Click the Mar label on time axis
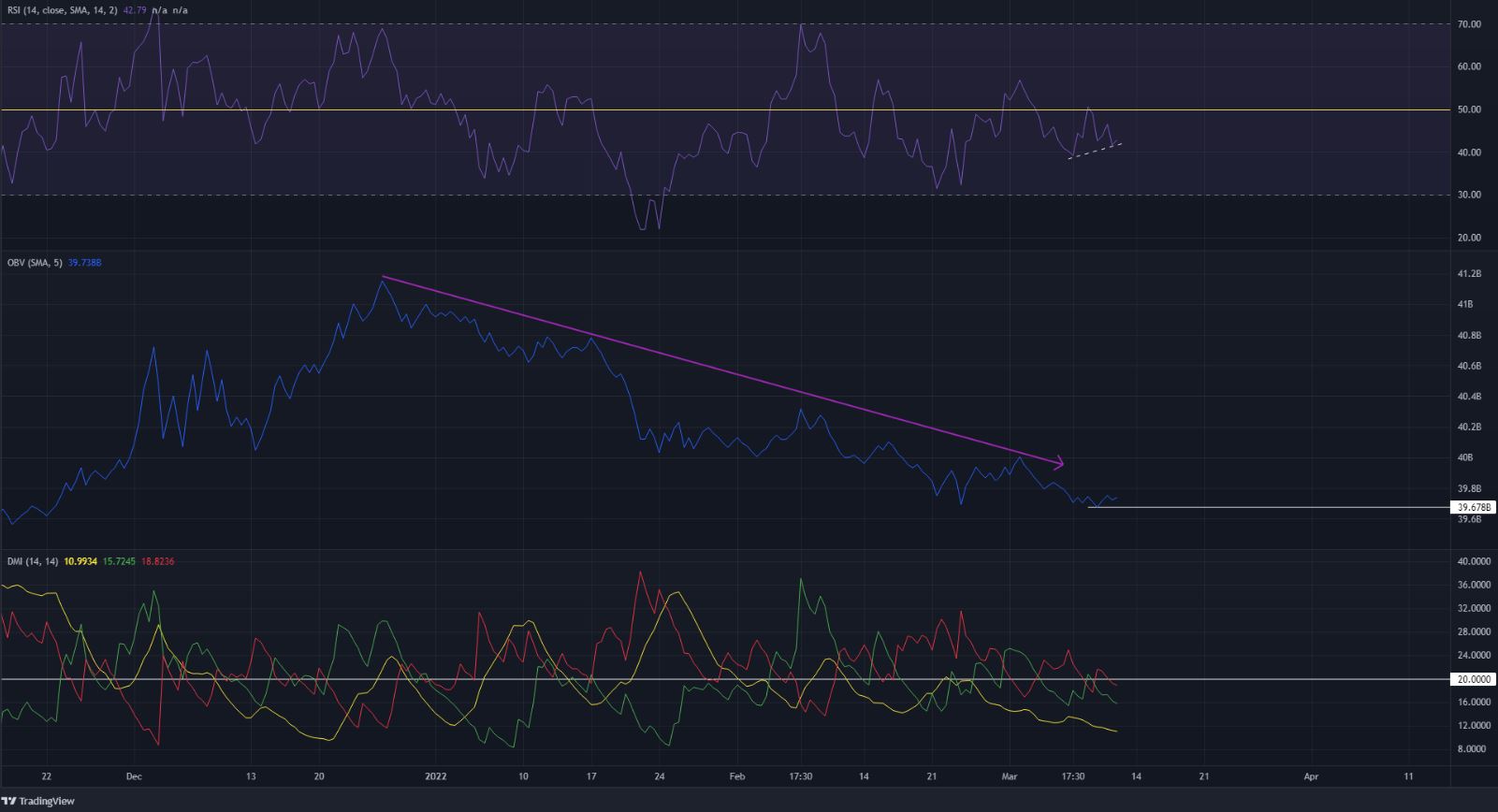Viewport: 1498px width, 812px height. pos(1010,776)
